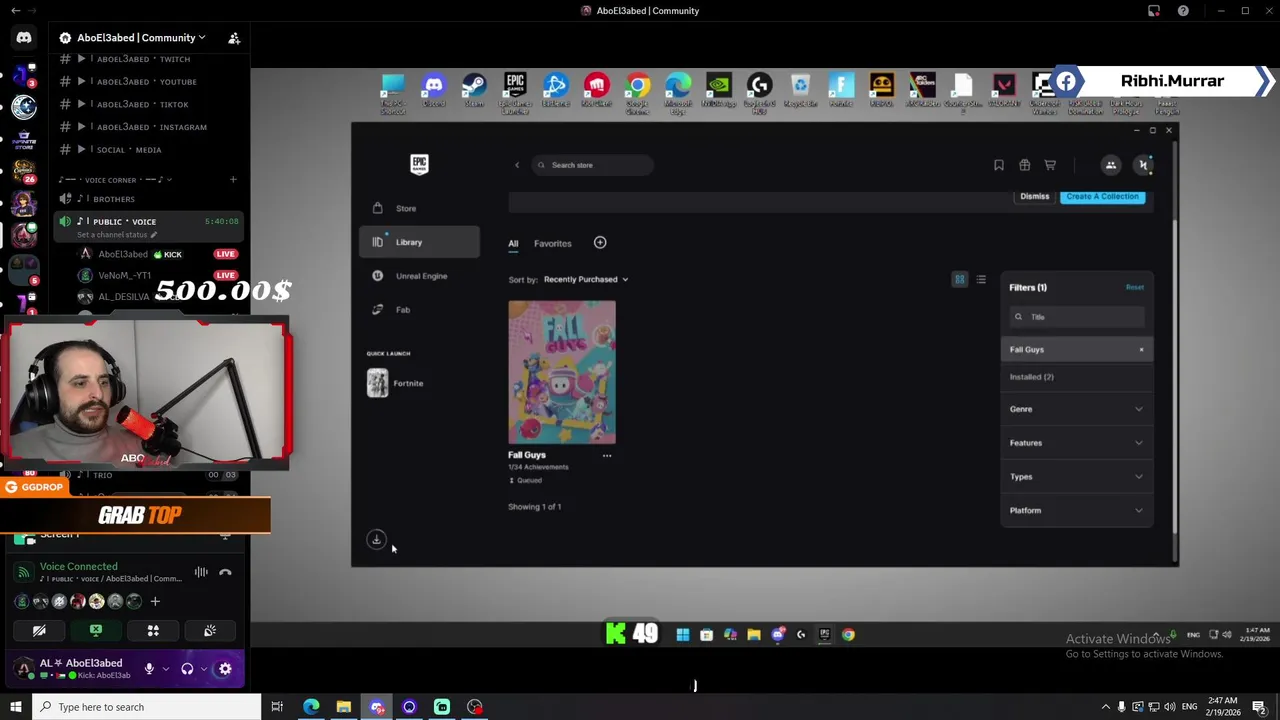
Task: Open Epic account profile avatar
Action: [x=1144, y=165]
